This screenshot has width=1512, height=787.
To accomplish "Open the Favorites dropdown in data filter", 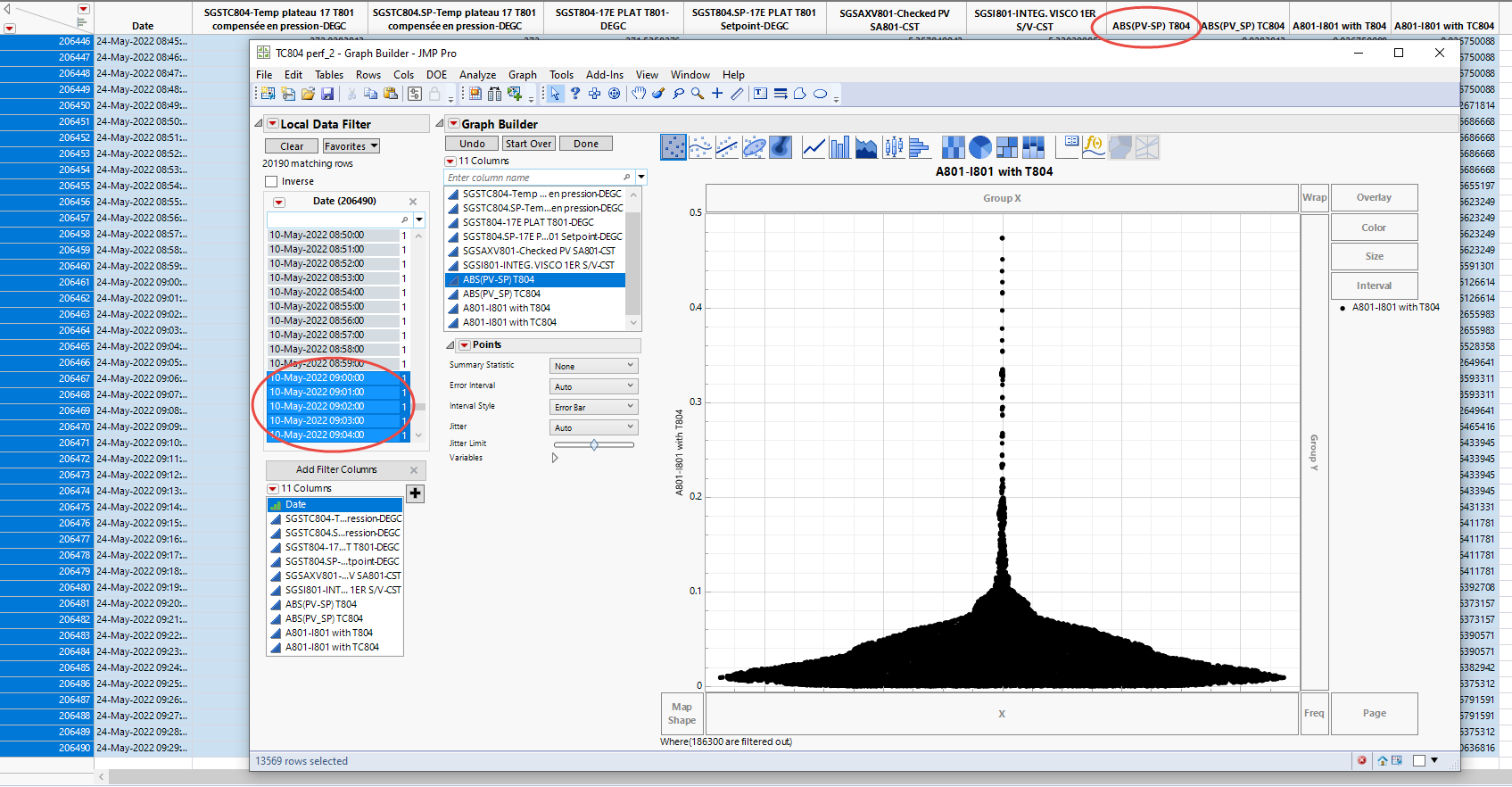I will tap(351, 146).
